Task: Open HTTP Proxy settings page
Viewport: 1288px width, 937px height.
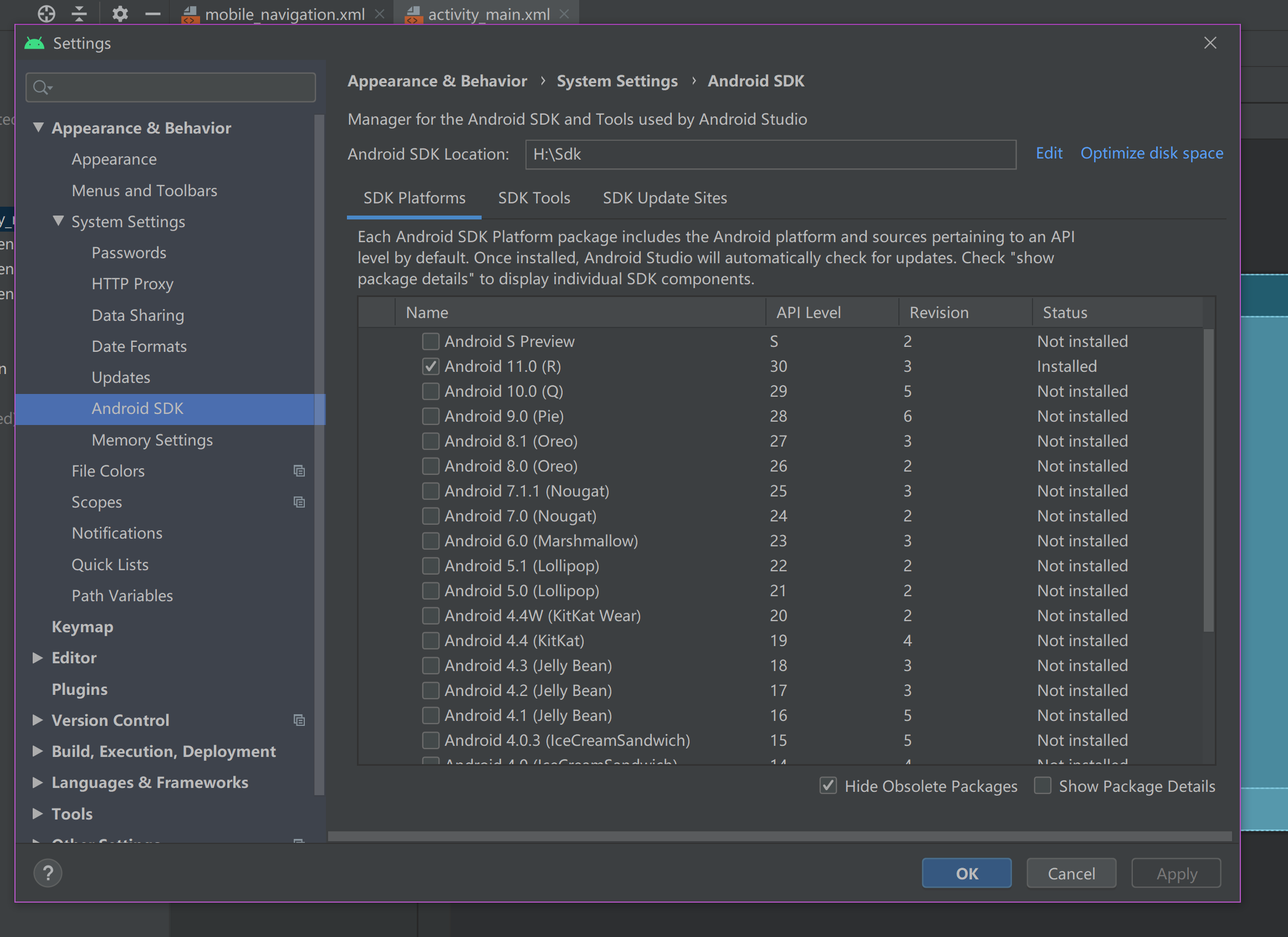Action: pos(132,284)
